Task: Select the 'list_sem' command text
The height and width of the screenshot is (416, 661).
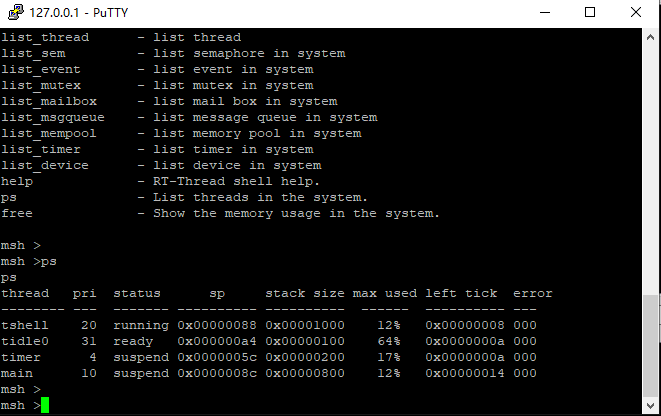Action: click(x=33, y=54)
